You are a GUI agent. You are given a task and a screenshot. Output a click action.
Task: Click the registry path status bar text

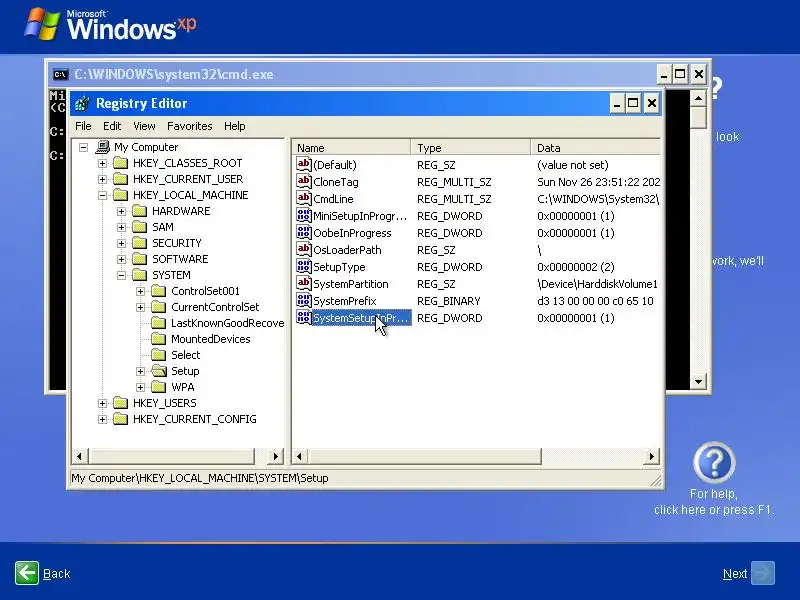pos(200,478)
